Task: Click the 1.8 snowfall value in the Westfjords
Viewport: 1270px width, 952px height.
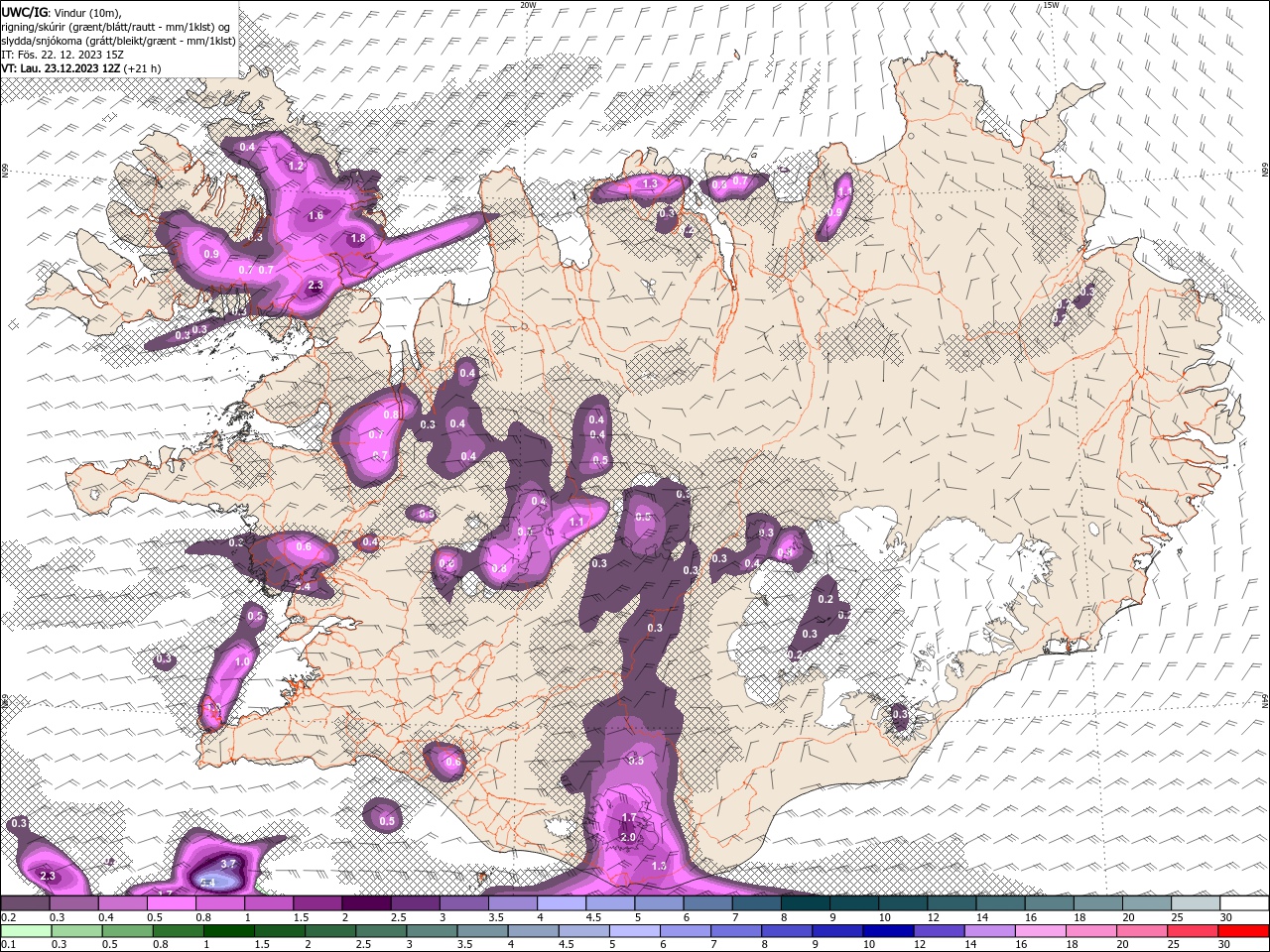Action: [x=358, y=239]
